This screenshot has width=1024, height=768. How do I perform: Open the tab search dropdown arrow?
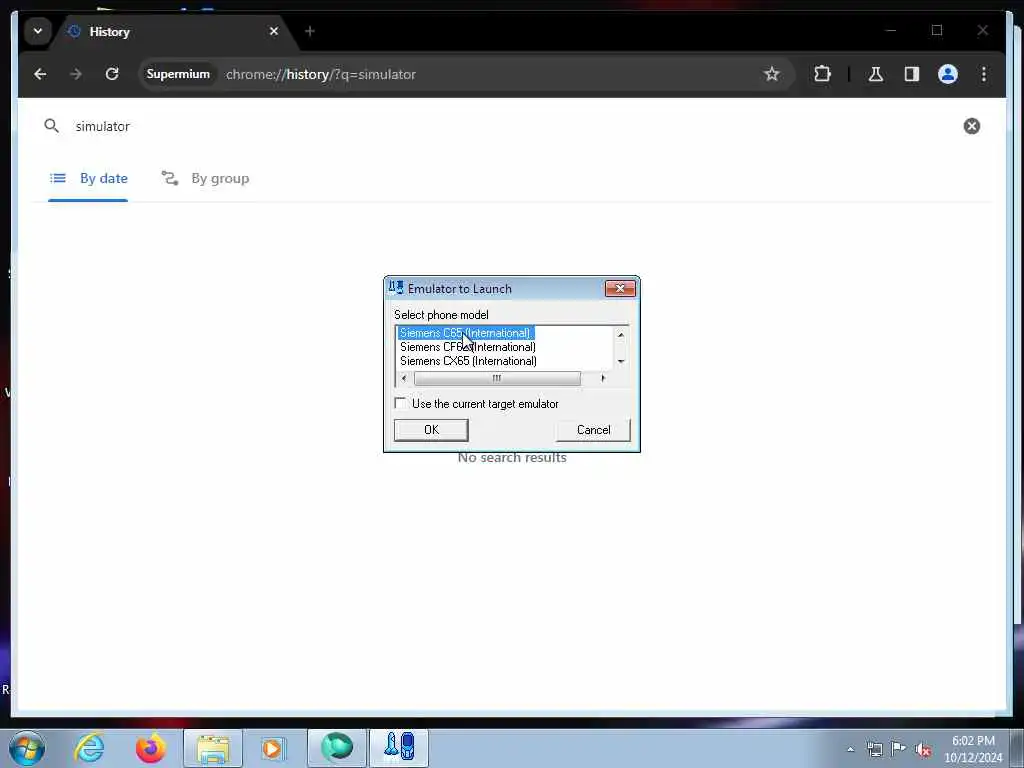tap(38, 31)
